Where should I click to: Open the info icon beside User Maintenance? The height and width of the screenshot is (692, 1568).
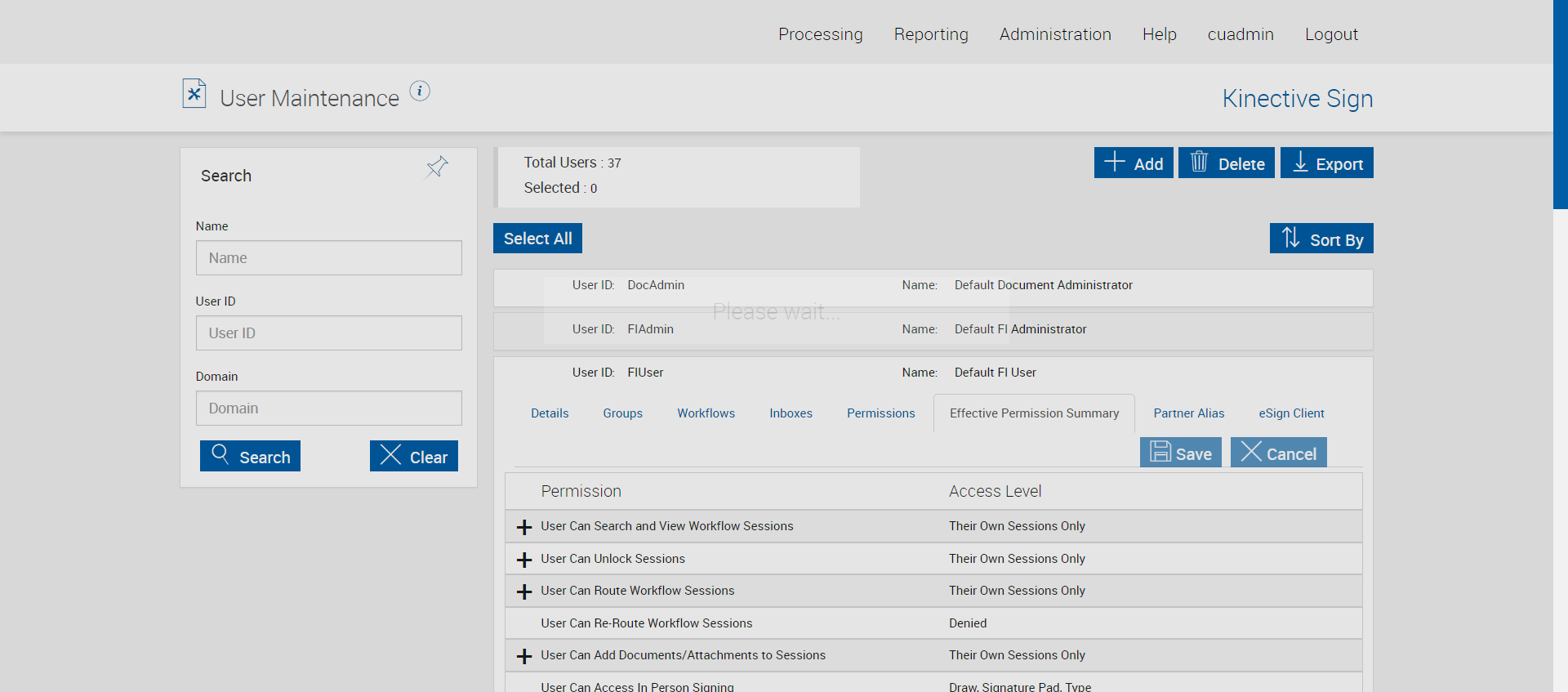tap(420, 91)
